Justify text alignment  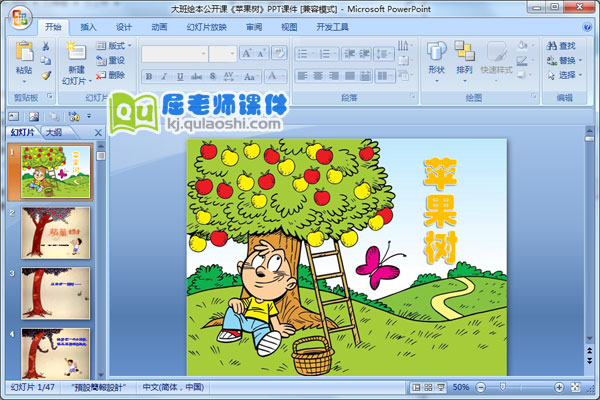349,76
